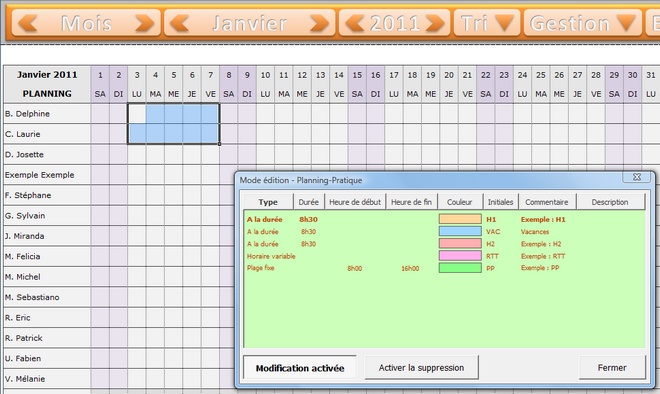
Task: Click the 8h00 start time value
Action: [354, 268]
